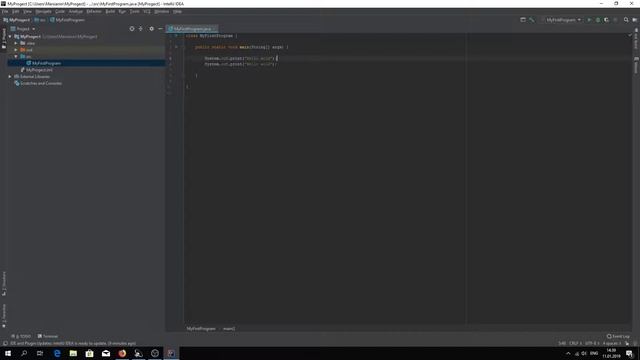Hide the Project panel with the minus icon
The height and width of the screenshot is (360, 640).
coord(160,29)
